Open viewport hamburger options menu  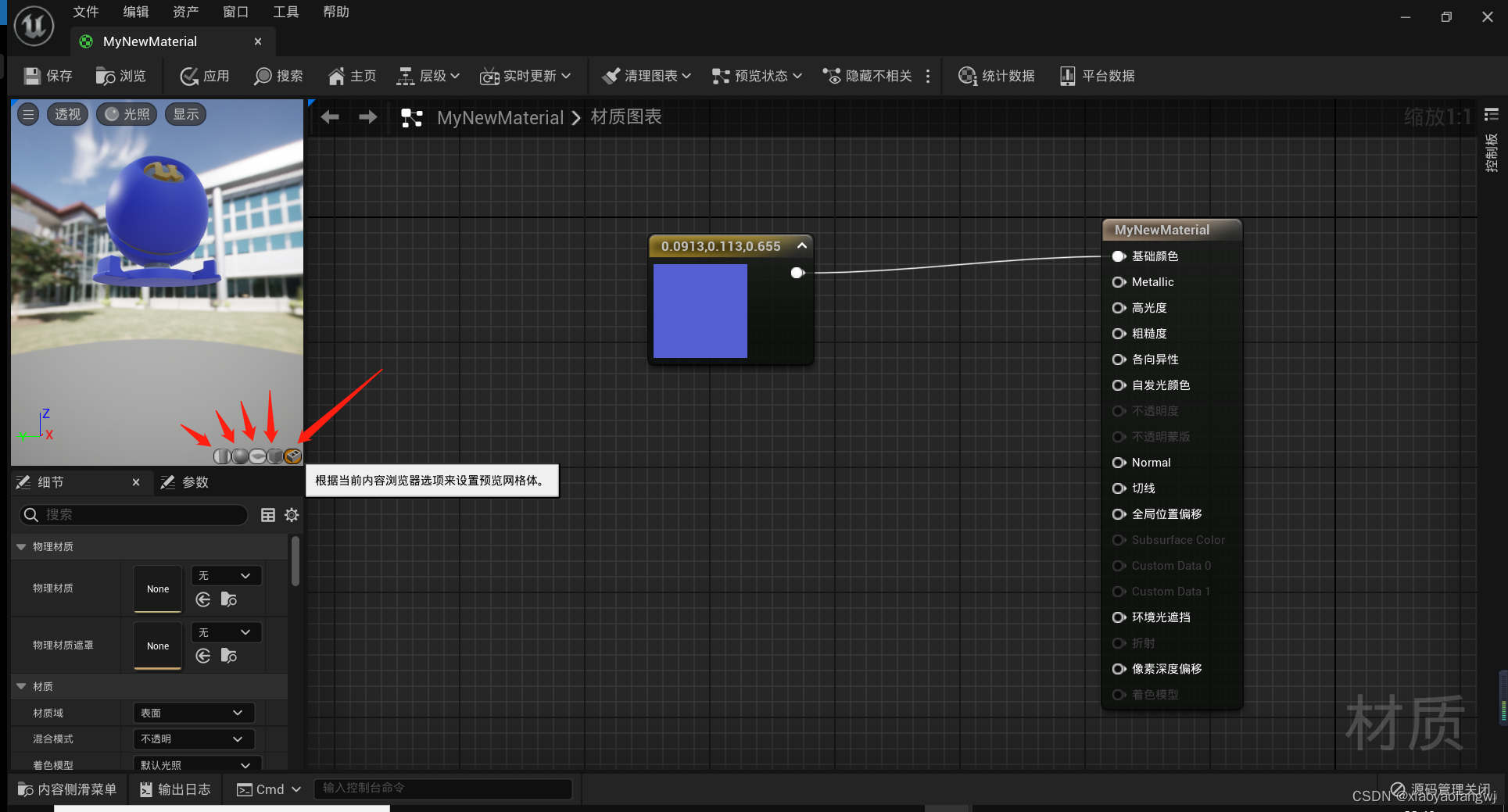coord(28,114)
